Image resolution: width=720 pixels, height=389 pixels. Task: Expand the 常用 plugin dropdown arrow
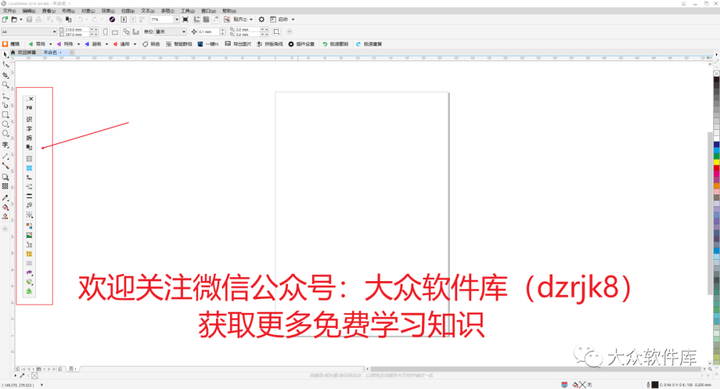(x=51, y=44)
